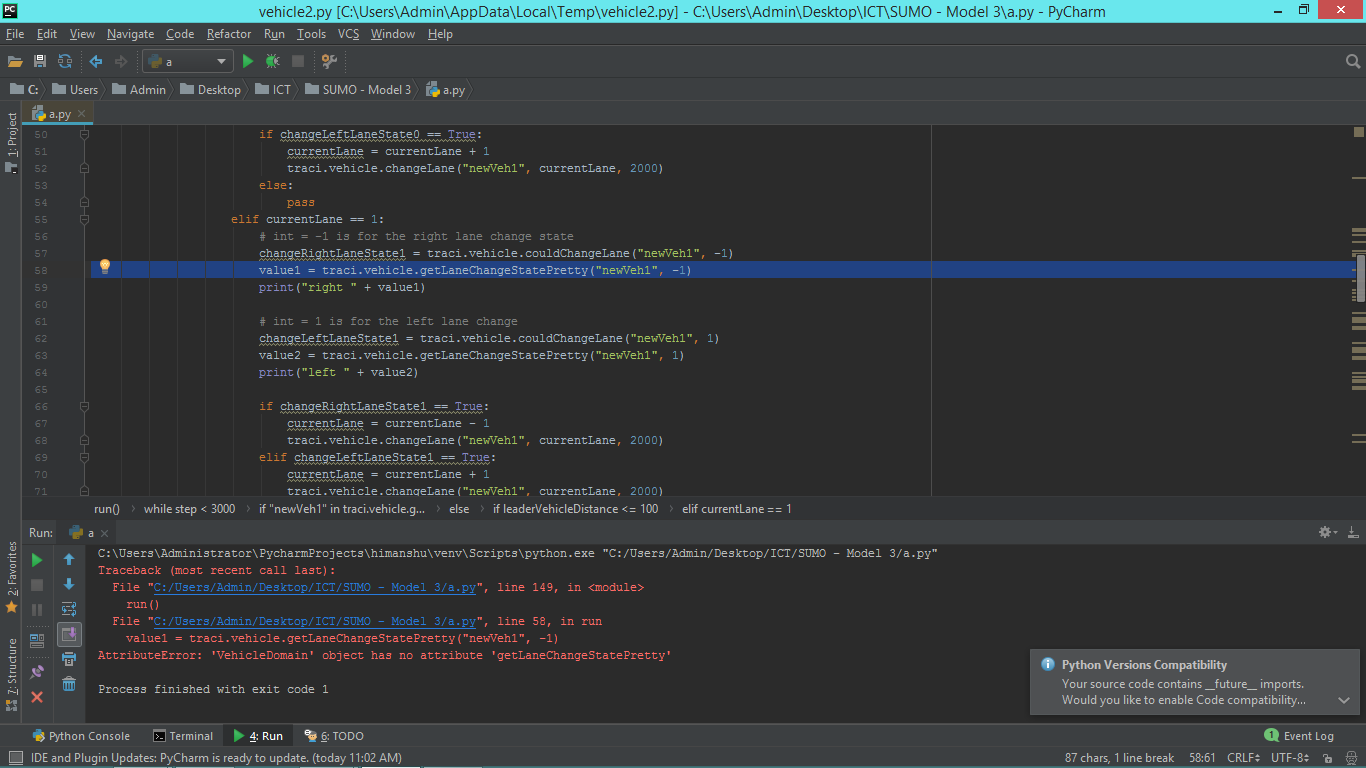Open the run configuration dropdown 'a'
The width and height of the screenshot is (1366, 768).
pyautogui.click(x=189, y=62)
